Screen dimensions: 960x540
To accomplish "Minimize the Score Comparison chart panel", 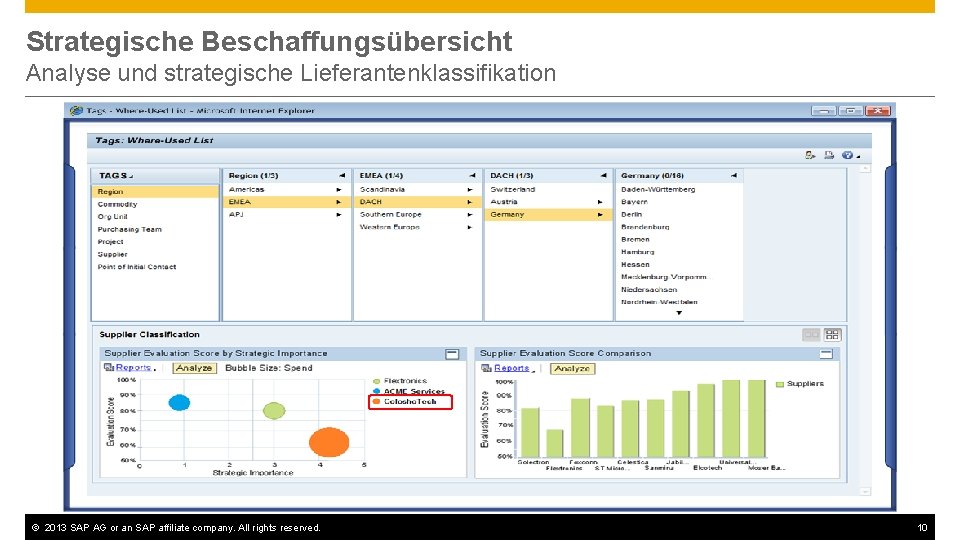I will 826,354.
